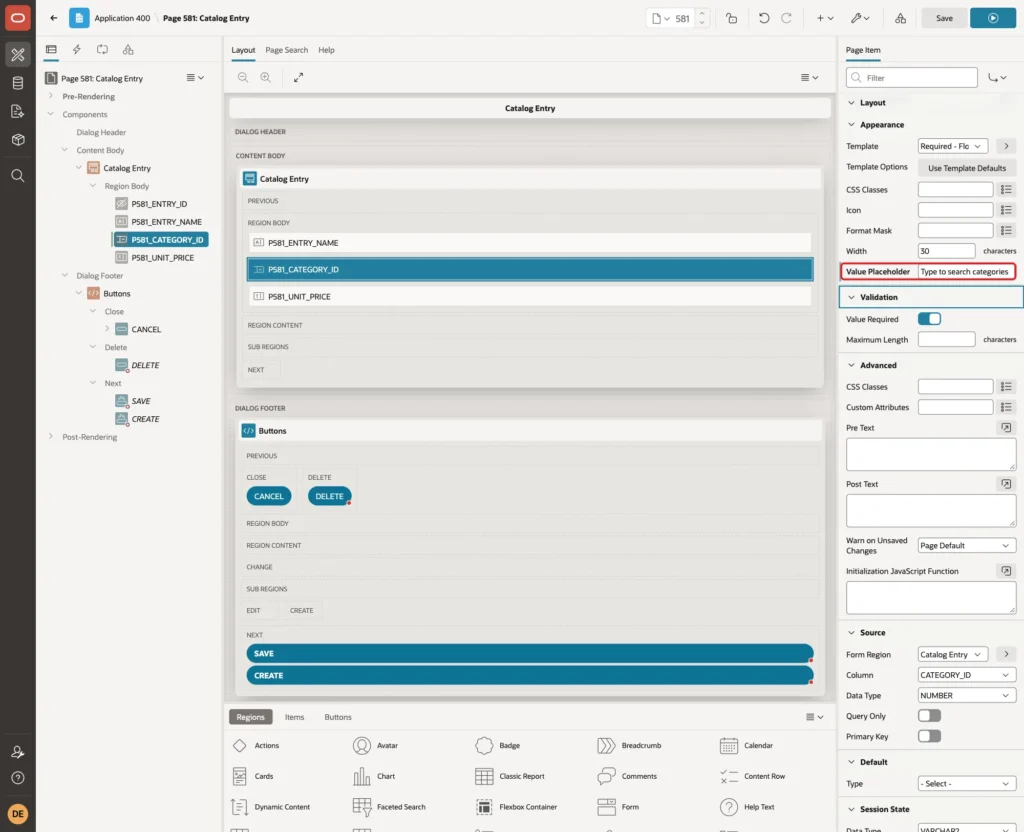Collapse the Validation section

852,297
